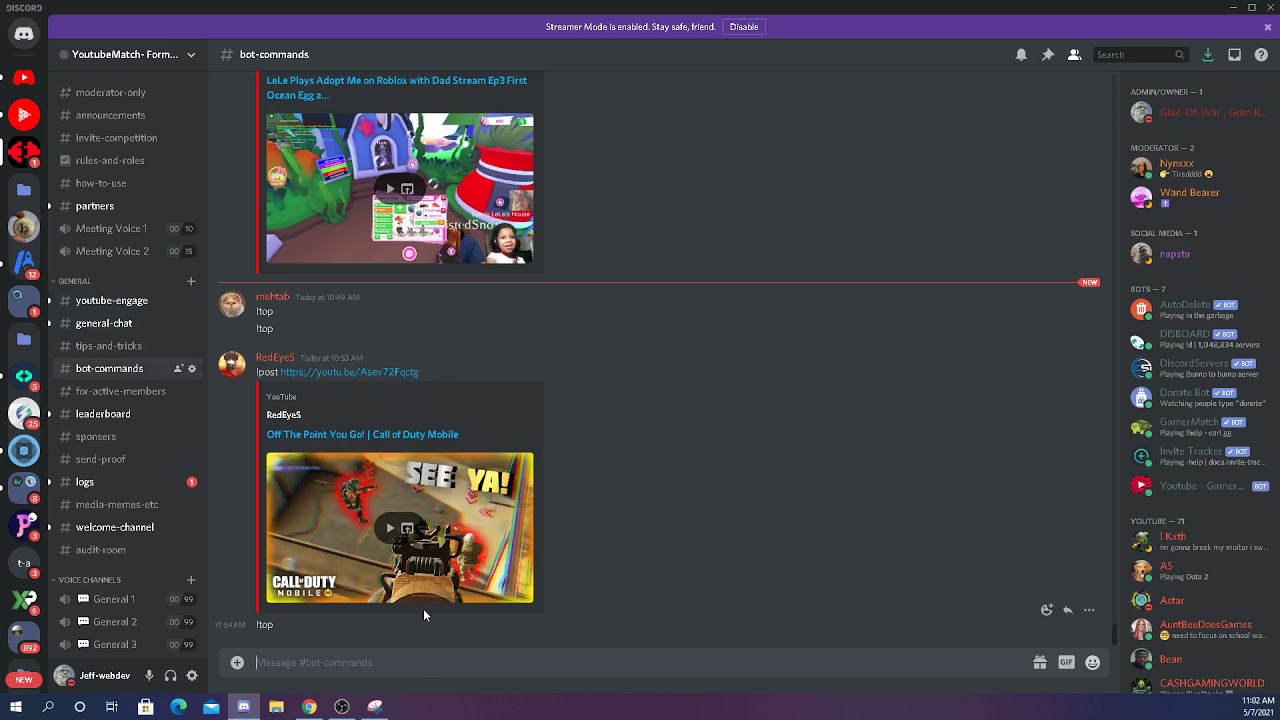Open Windows Start menu
The height and width of the screenshot is (720, 1280).
tap(15, 707)
